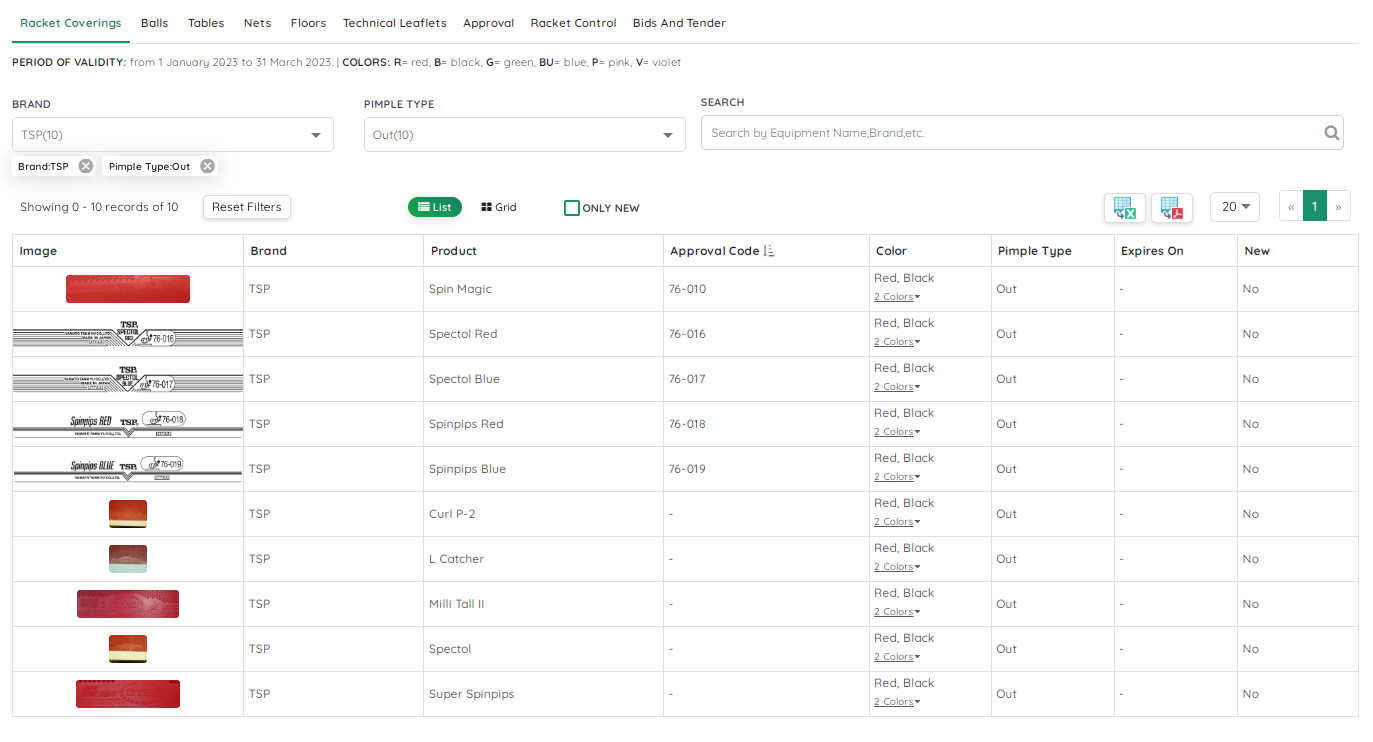1373x742 pixels.
Task: Select the Spin Magic product name
Action: pos(460,289)
